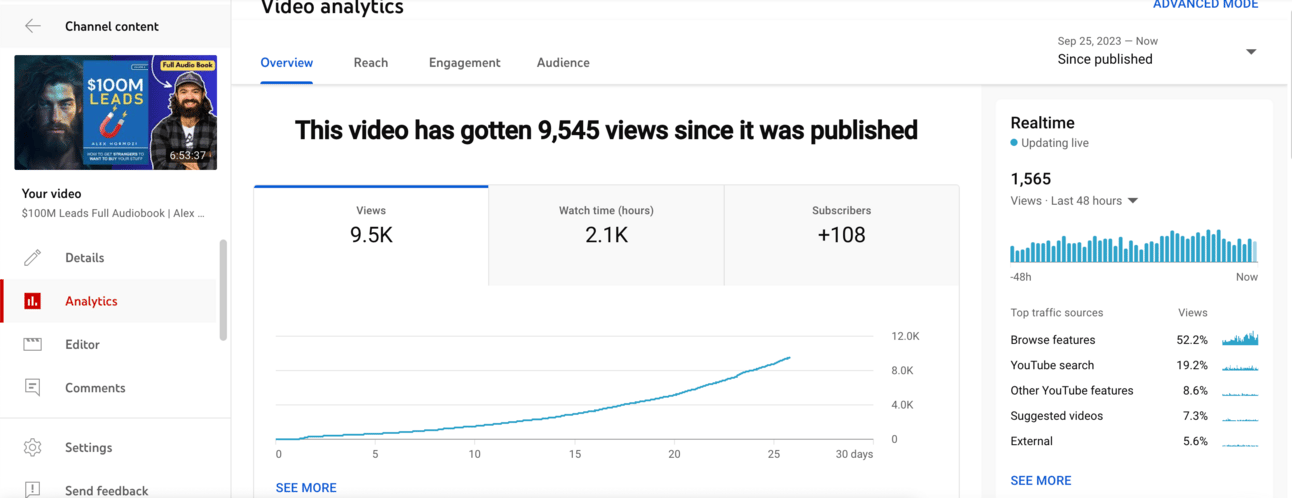Click the Details pencil icon

(33, 258)
